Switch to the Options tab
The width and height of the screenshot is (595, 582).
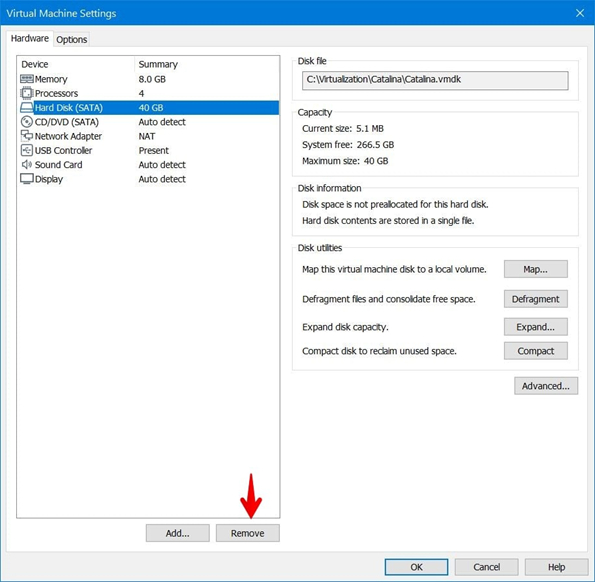pos(71,39)
